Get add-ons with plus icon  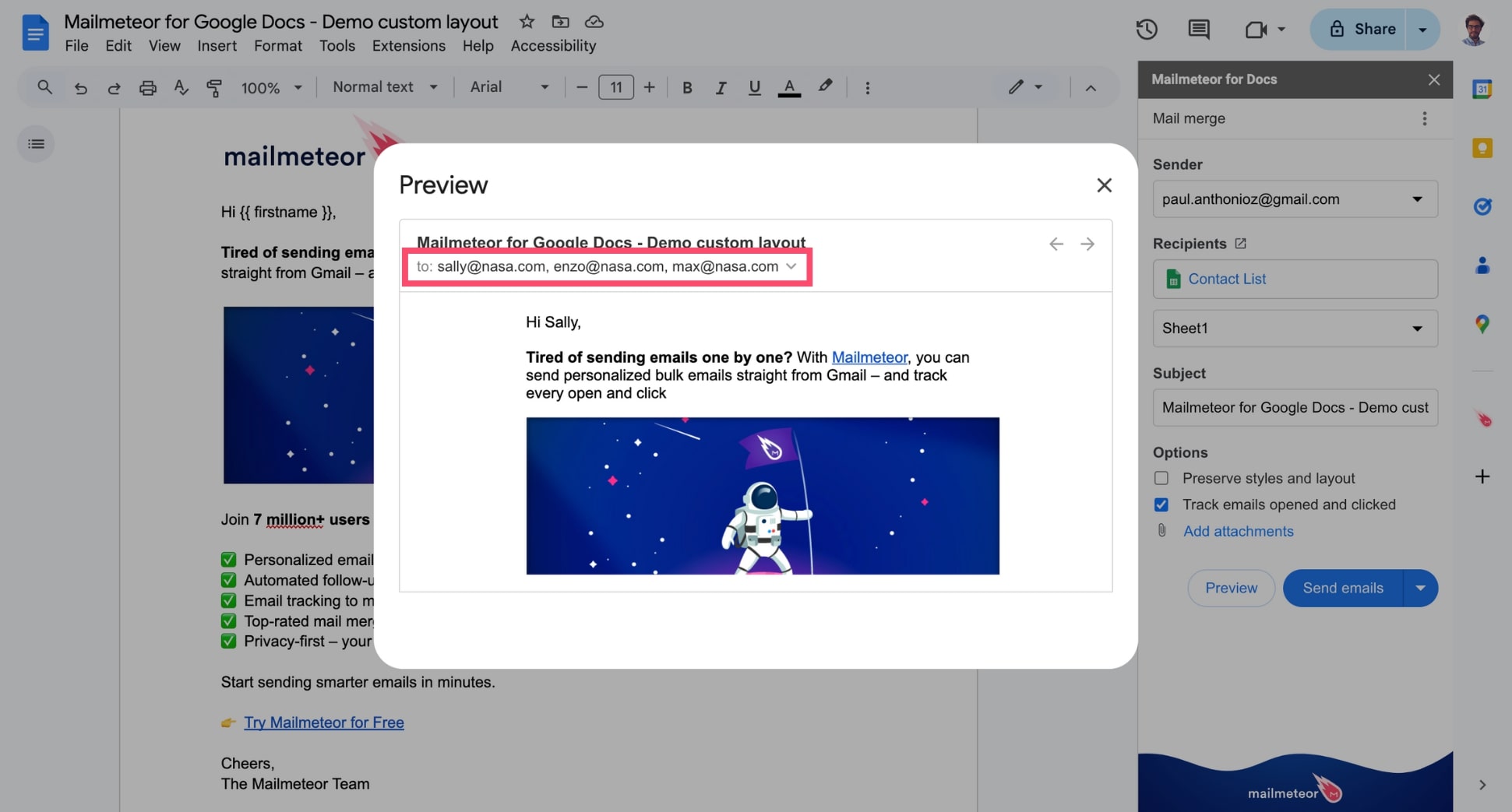[x=1482, y=476]
